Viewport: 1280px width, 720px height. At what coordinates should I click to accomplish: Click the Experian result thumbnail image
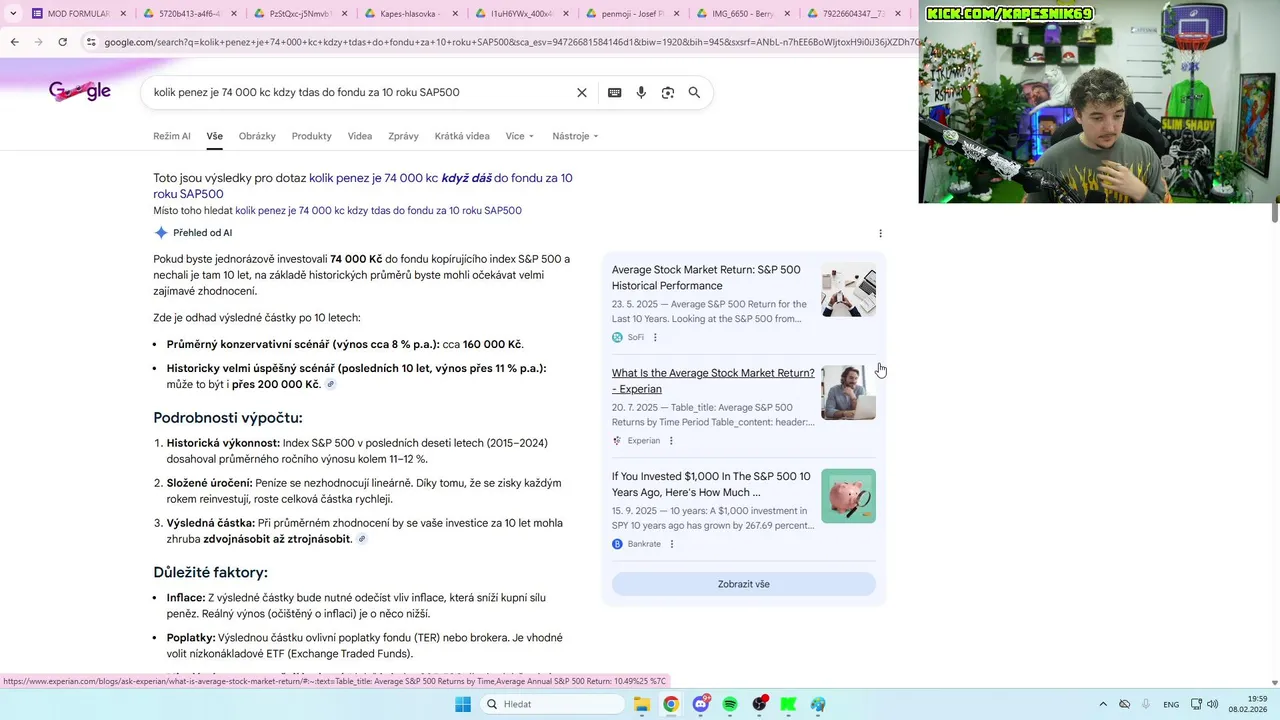[x=848, y=392]
